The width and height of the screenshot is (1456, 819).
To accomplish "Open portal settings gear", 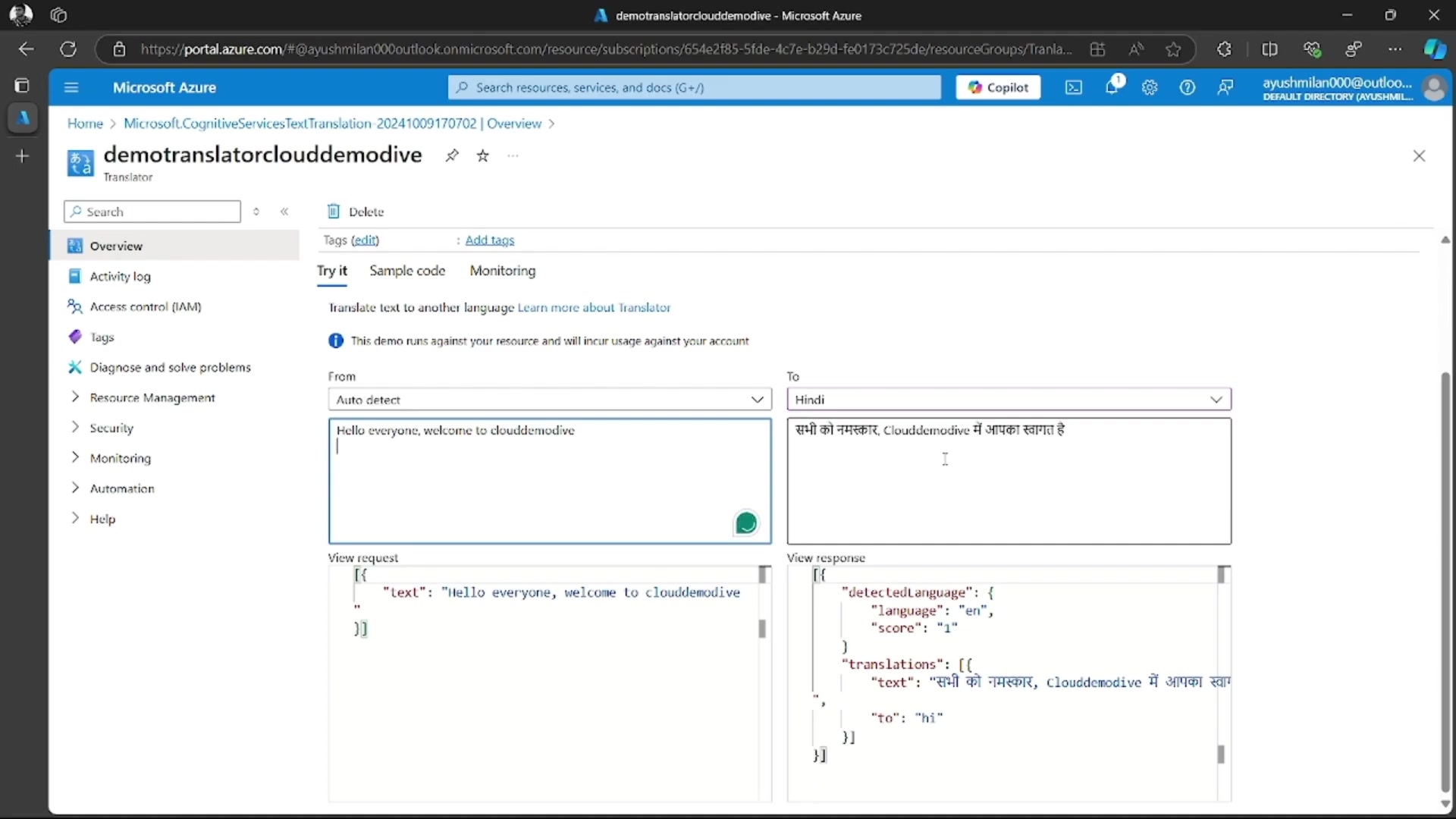I will pos(1150,87).
